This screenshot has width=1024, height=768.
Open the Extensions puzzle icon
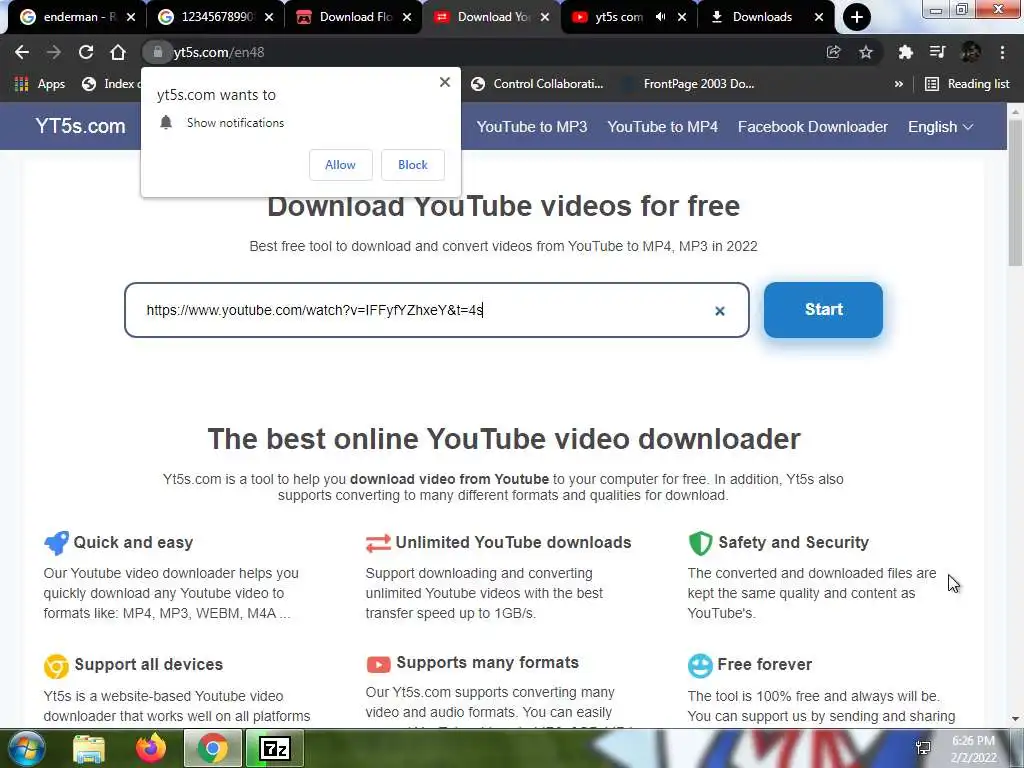coord(905,52)
